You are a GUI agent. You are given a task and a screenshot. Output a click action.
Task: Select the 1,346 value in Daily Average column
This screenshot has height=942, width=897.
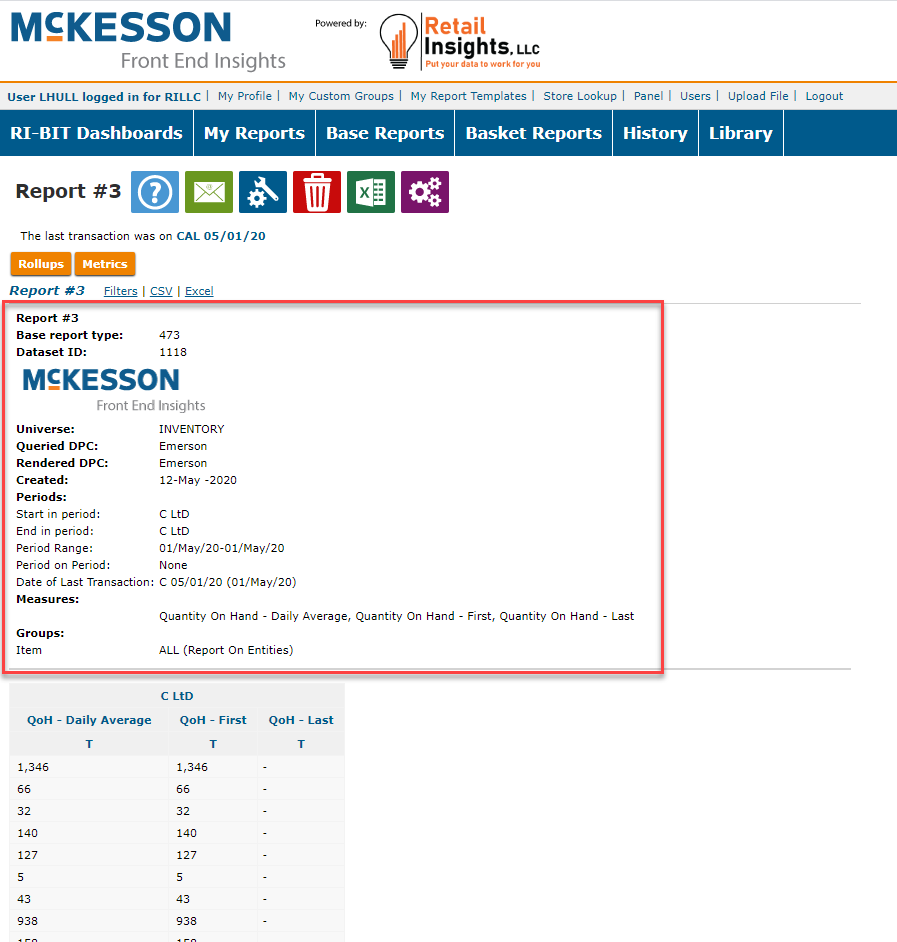click(x=33, y=767)
